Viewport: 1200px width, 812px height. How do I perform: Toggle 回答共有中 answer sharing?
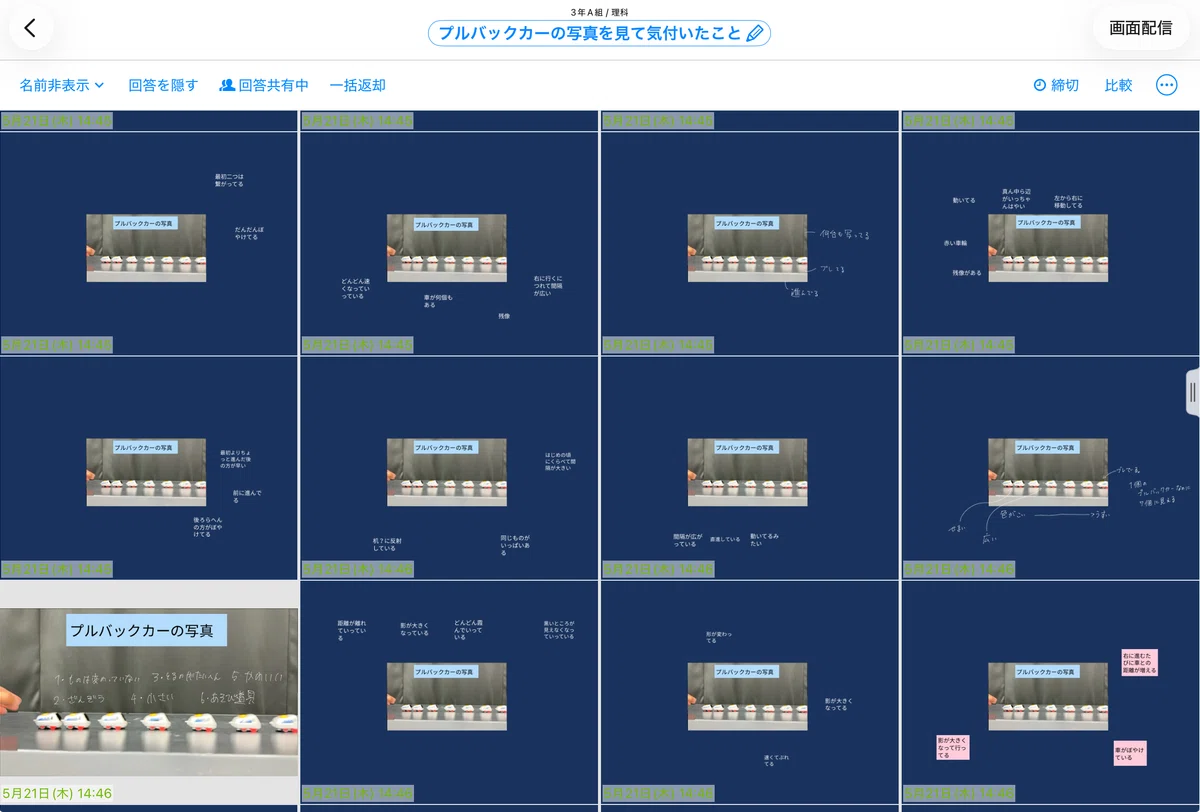pos(264,85)
